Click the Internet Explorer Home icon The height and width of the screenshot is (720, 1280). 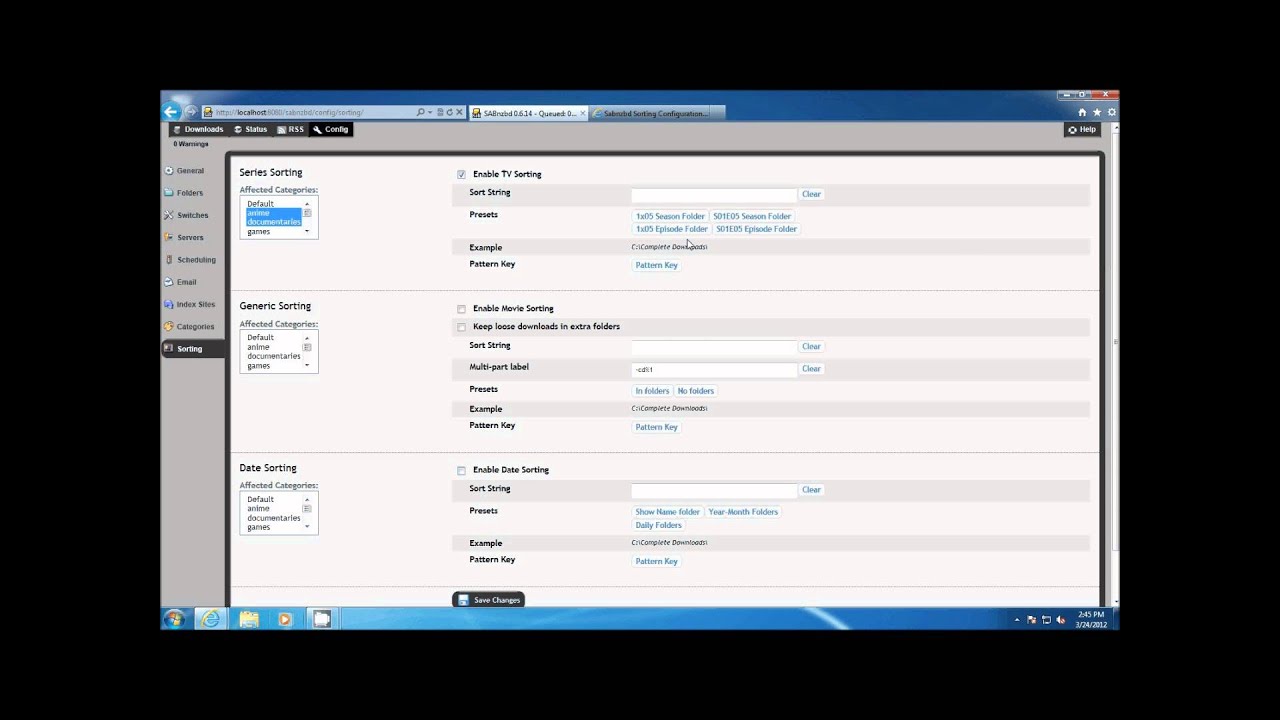(x=1082, y=112)
